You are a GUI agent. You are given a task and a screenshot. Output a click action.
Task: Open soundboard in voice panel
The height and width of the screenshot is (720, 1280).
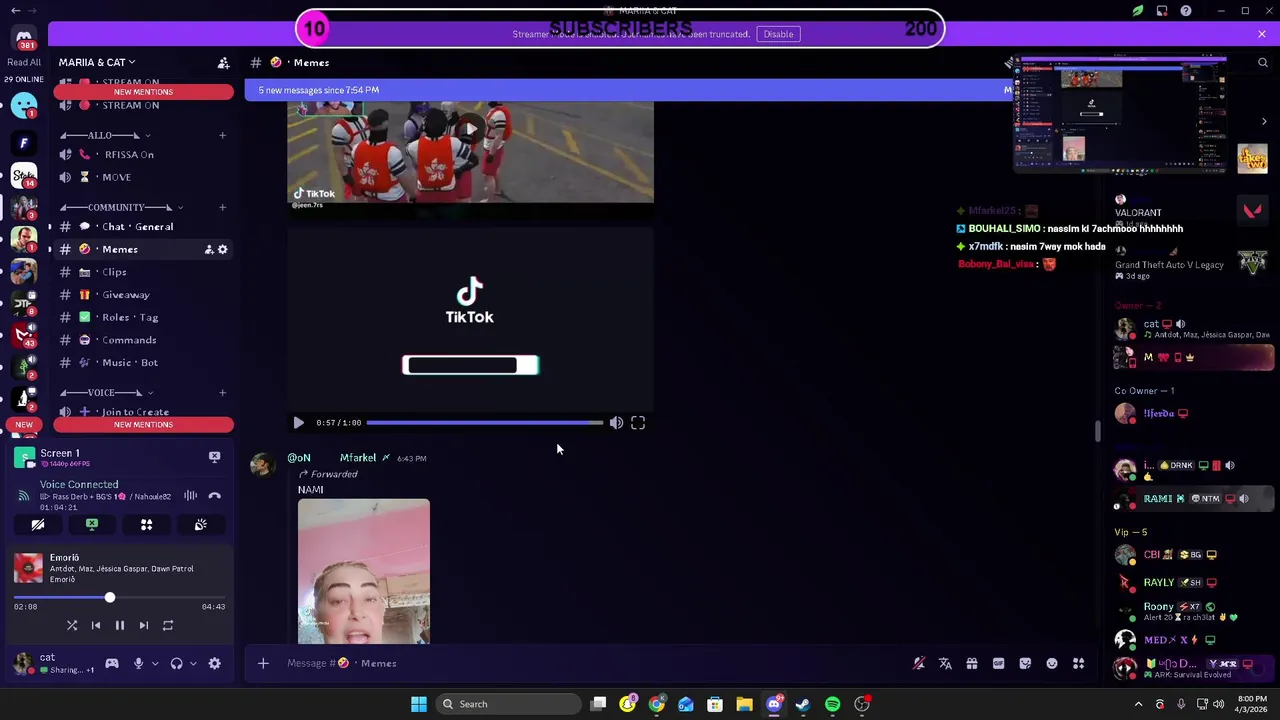click(200, 524)
